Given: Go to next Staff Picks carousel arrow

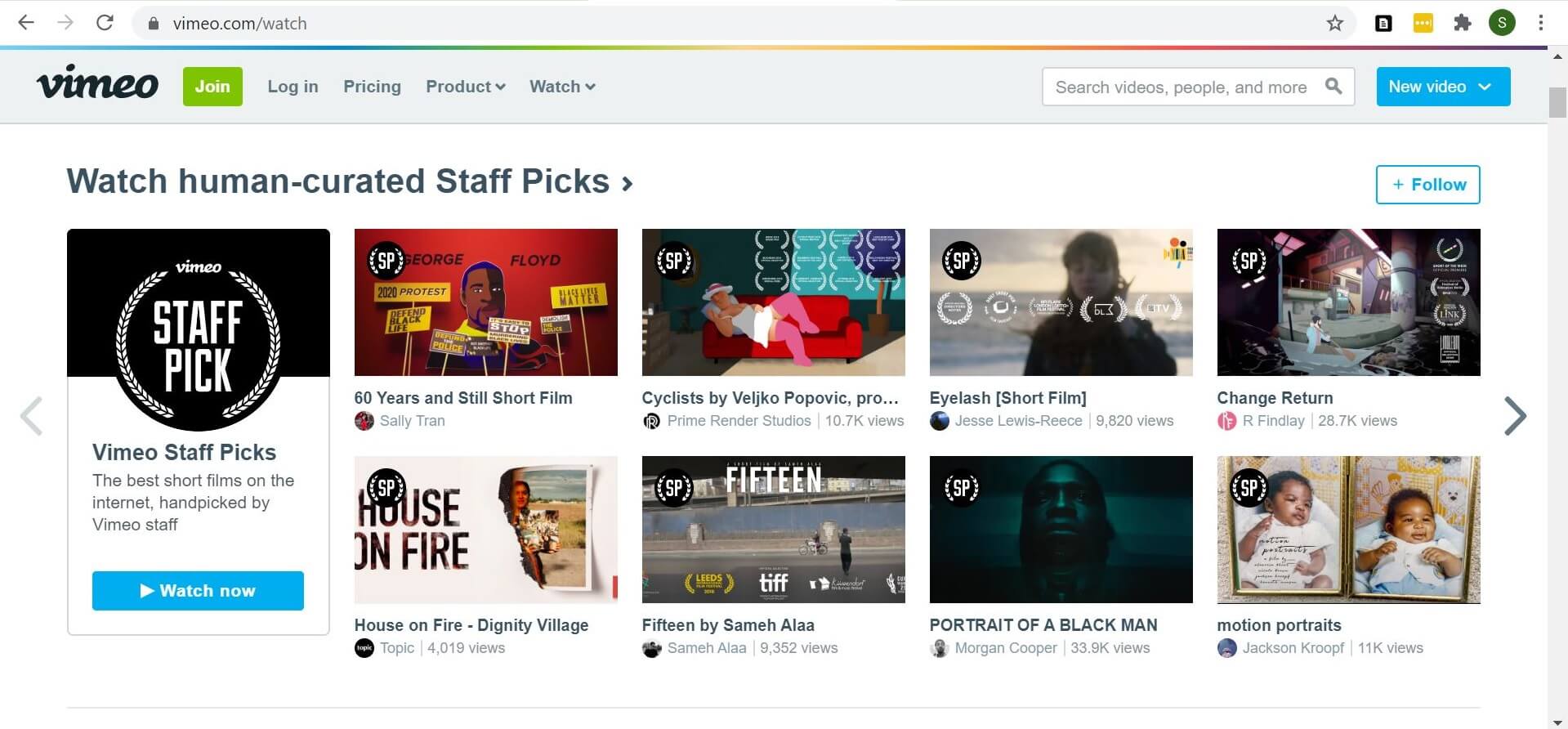Looking at the screenshot, I should [1514, 416].
